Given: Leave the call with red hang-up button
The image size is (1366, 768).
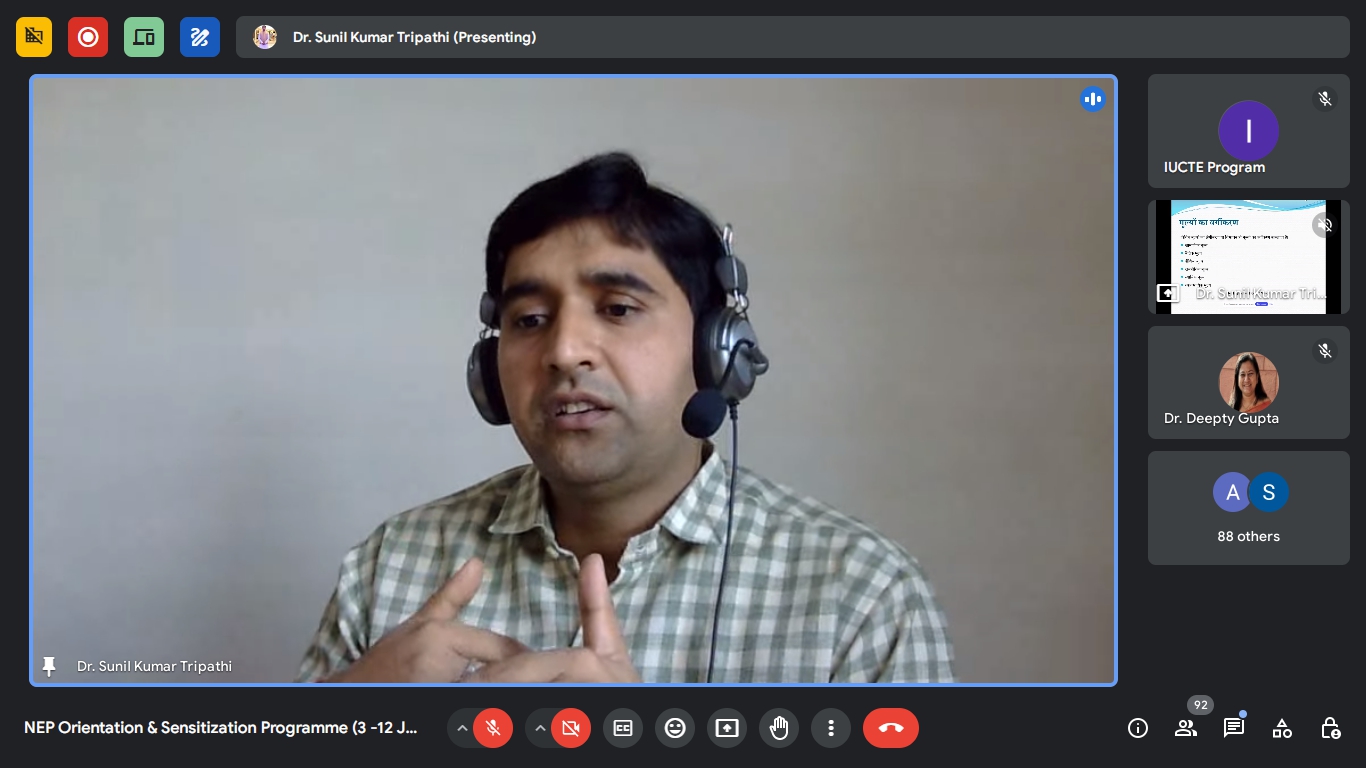Looking at the screenshot, I should click(x=891, y=728).
